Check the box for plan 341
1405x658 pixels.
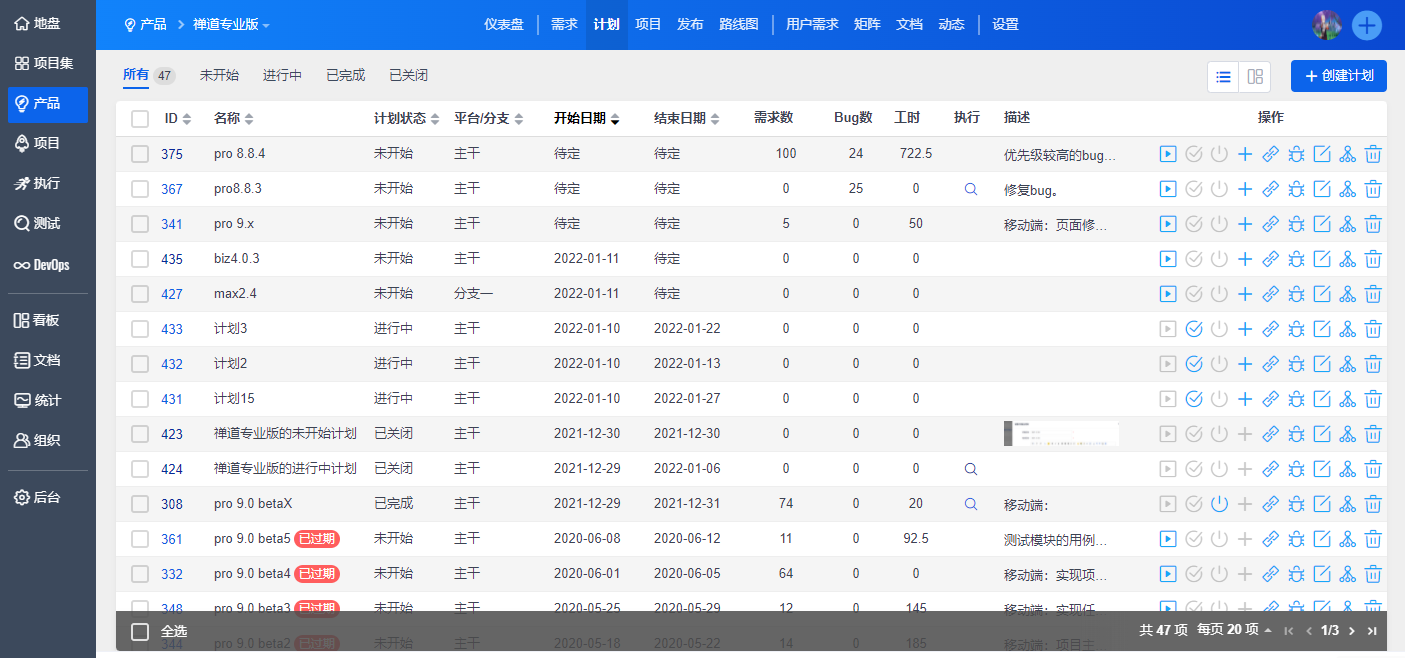[x=140, y=224]
